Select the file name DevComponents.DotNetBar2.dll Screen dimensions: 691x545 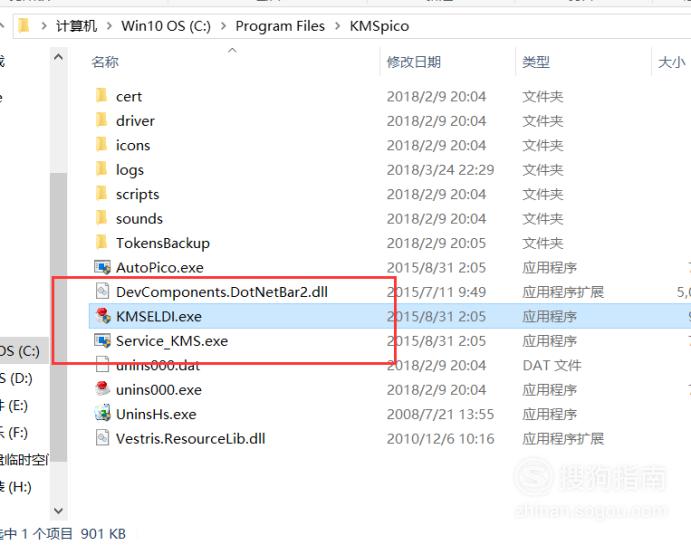click(222, 292)
